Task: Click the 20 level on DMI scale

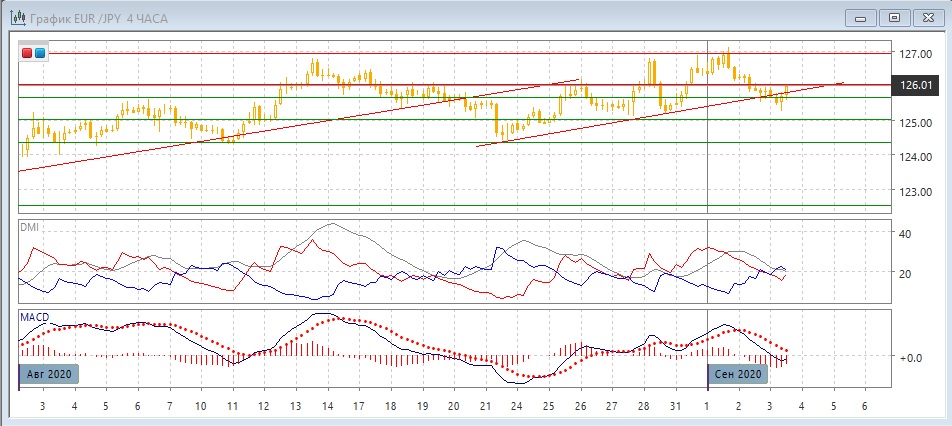Action: [x=906, y=274]
